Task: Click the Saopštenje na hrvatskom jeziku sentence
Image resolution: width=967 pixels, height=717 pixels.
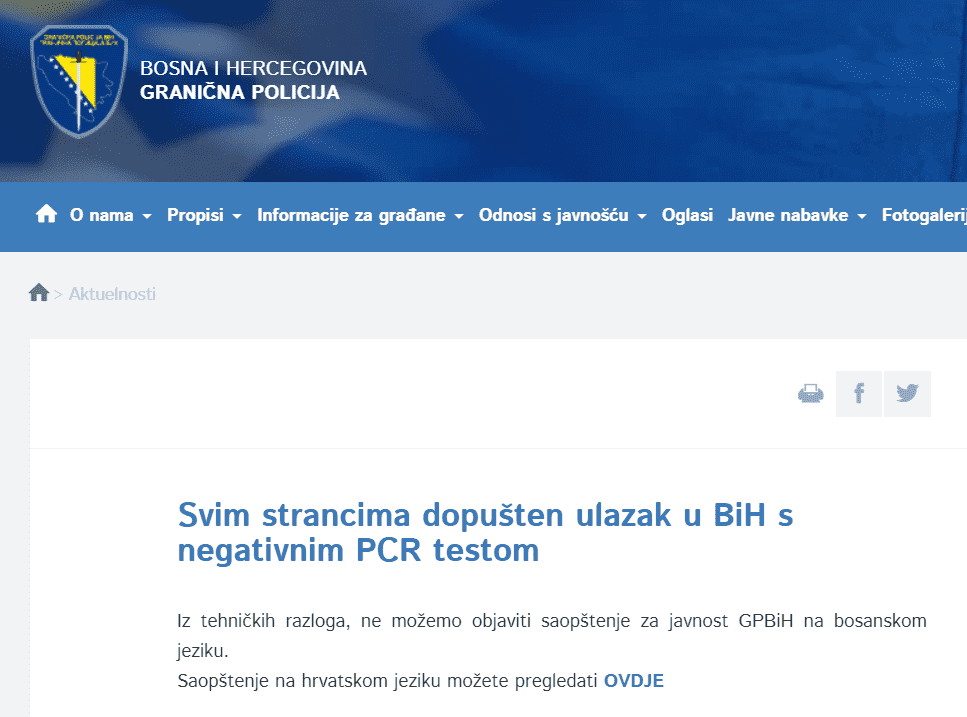Action: 388,681
